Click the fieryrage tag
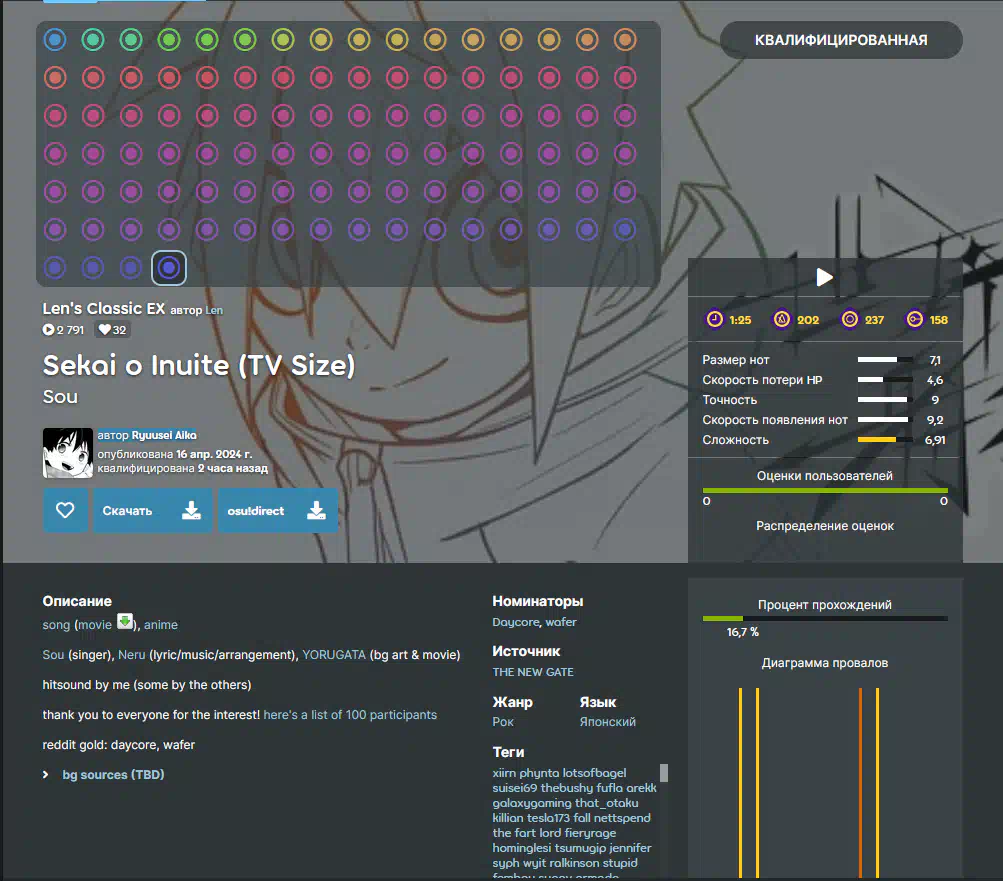Viewport: 1003px width, 881px height. (x=590, y=833)
